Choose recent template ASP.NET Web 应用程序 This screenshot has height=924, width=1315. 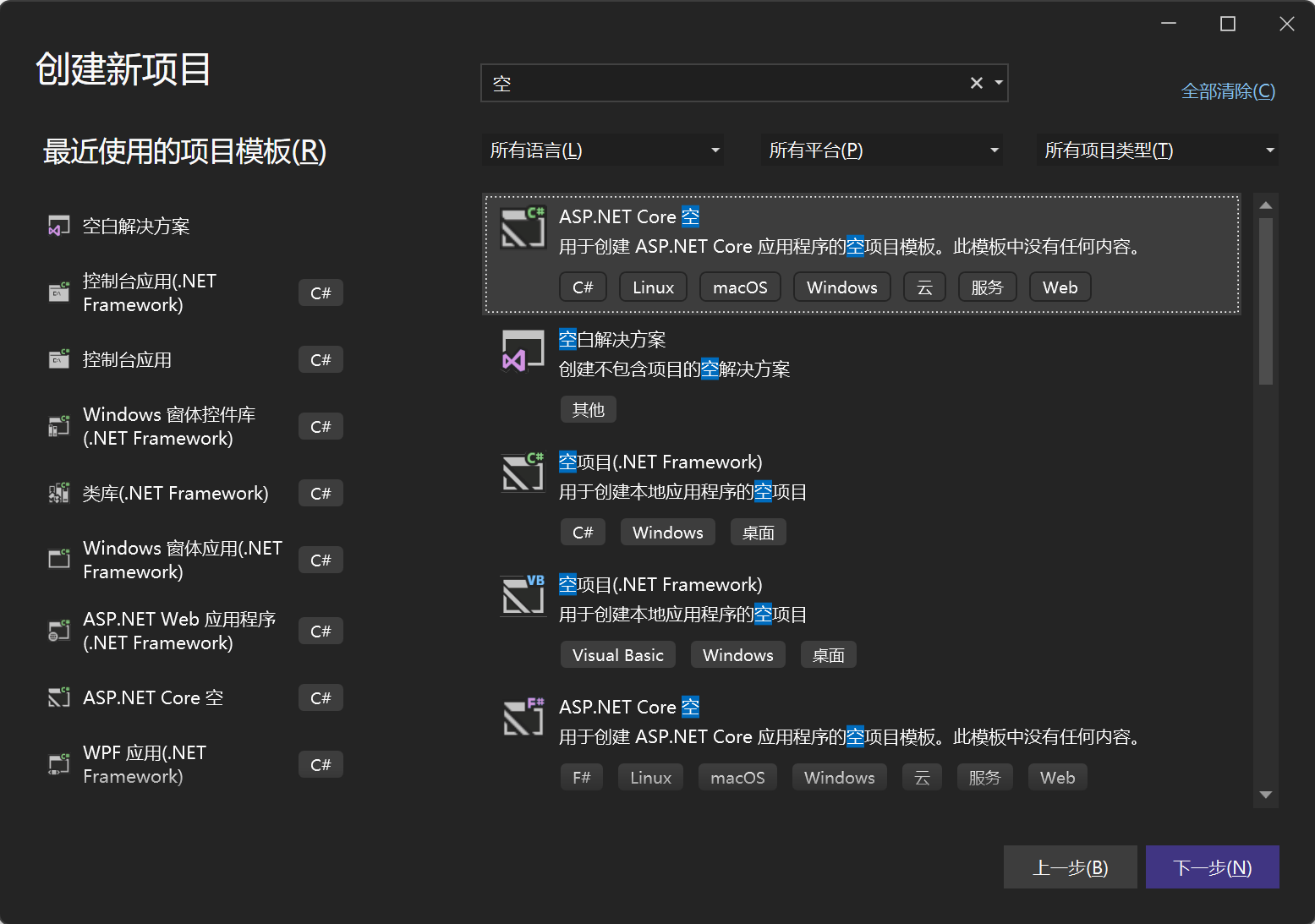[x=179, y=631]
